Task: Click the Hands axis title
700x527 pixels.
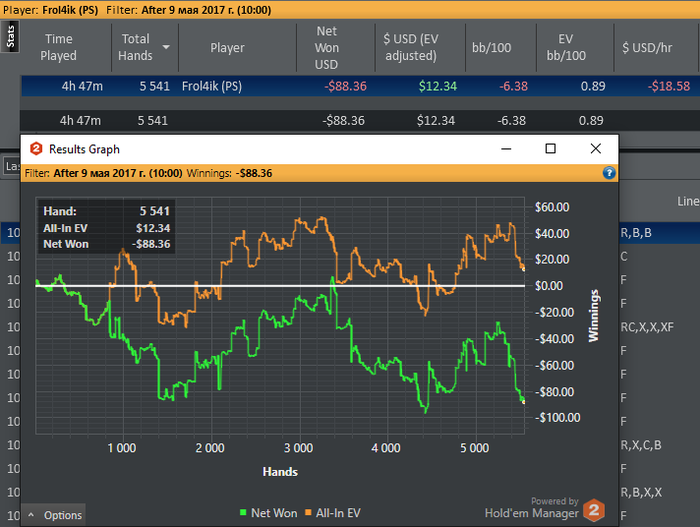Action: tap(280, 472)
